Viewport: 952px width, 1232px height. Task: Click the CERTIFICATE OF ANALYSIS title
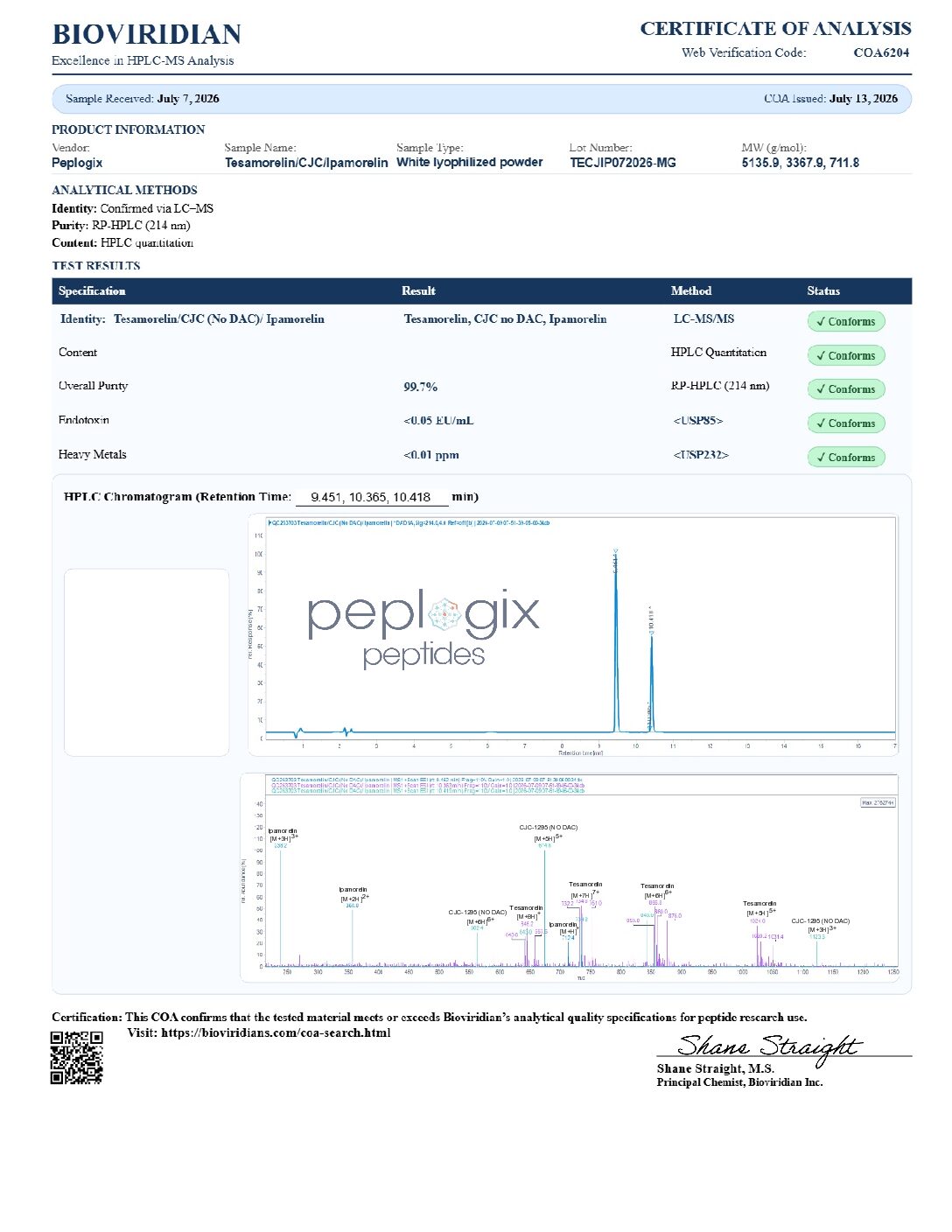775,29
